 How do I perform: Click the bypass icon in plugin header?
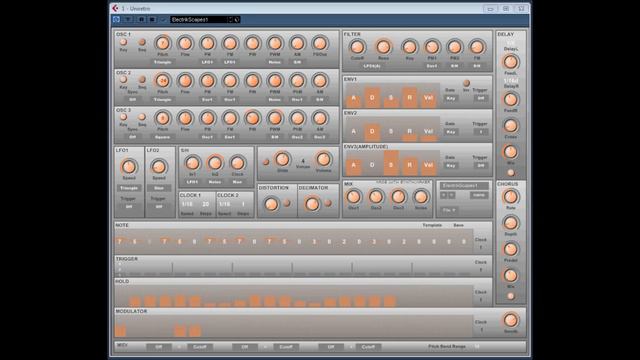pos(116,20)
